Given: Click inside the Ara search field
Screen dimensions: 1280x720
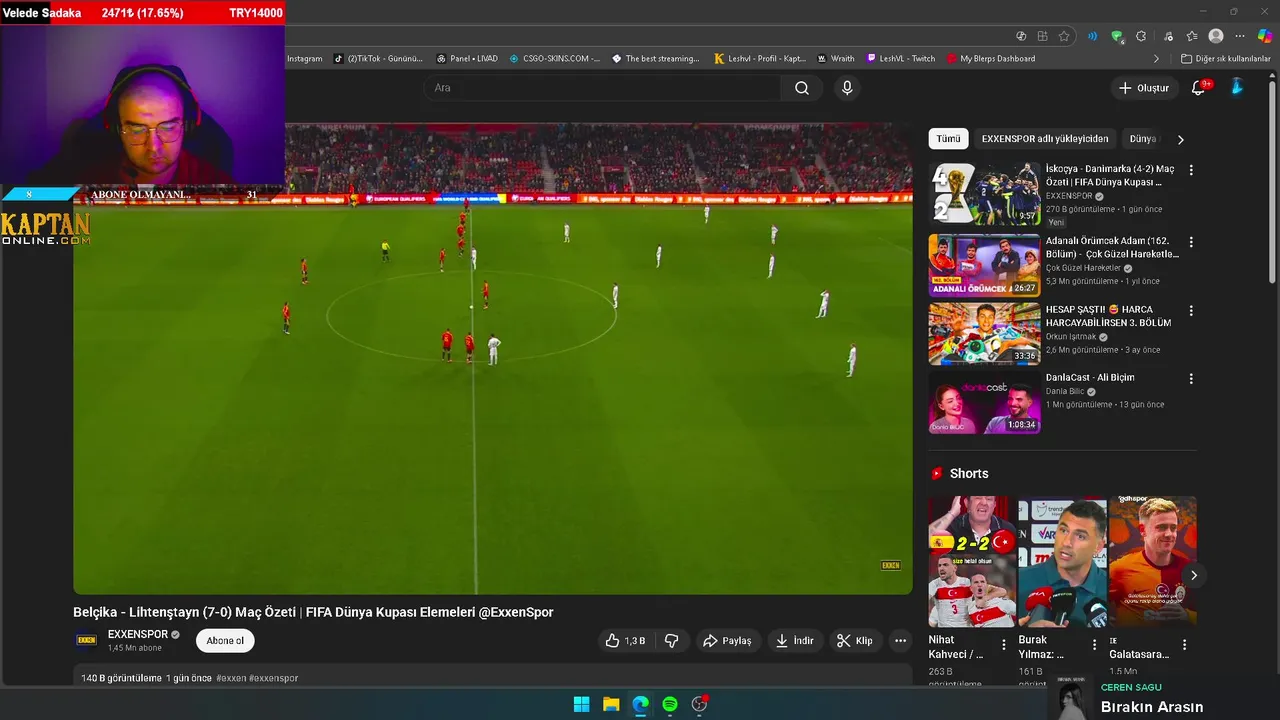Looking at the screenshot, I should click(x=603, y=88).
